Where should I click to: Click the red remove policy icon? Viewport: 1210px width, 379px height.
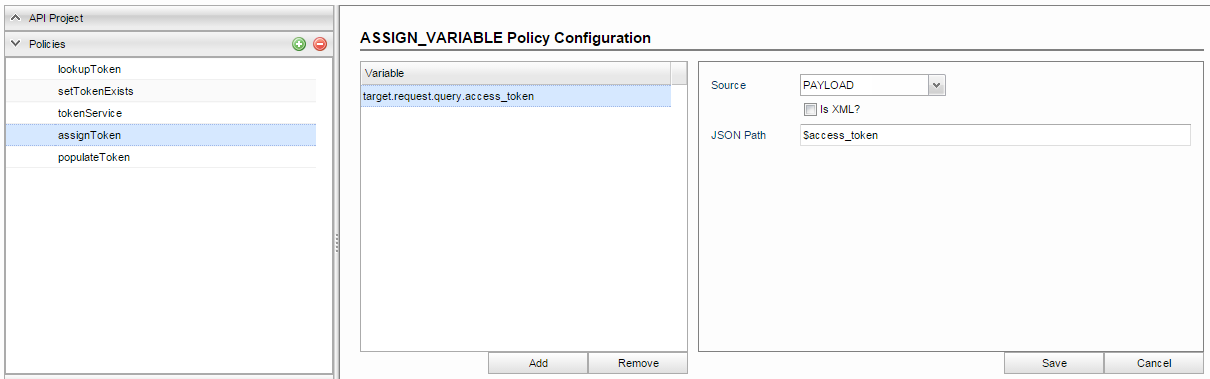320,44
